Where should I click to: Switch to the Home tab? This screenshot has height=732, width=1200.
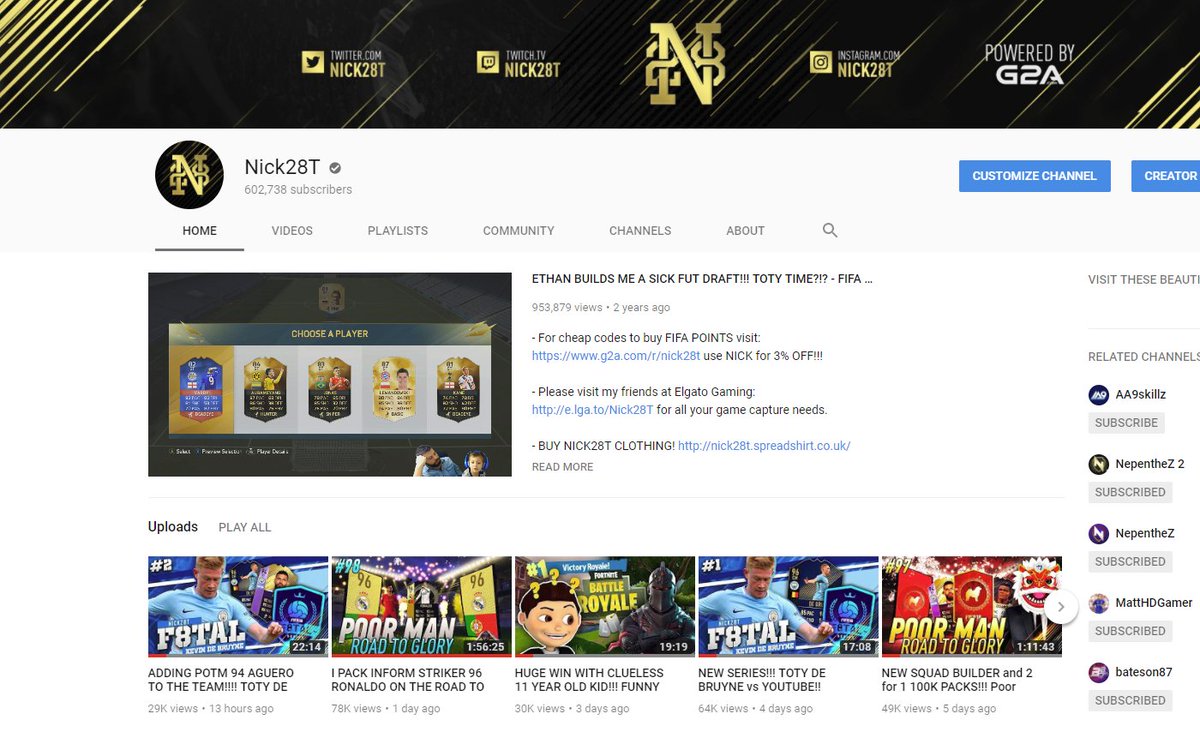pyautogui.click(x=199, y=230)
